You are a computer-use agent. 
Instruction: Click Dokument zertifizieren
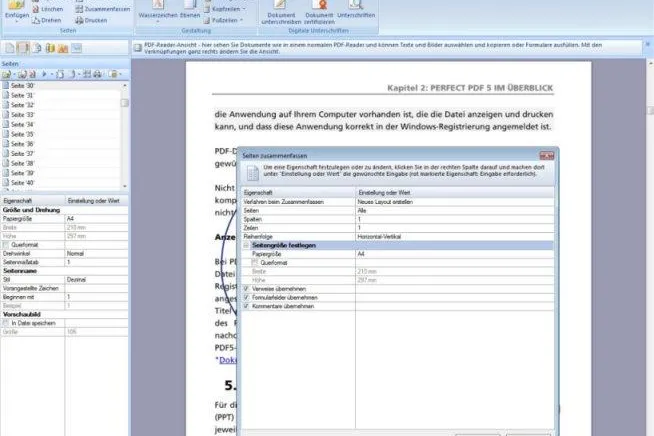pyautogui.click(x=319, y=12)
